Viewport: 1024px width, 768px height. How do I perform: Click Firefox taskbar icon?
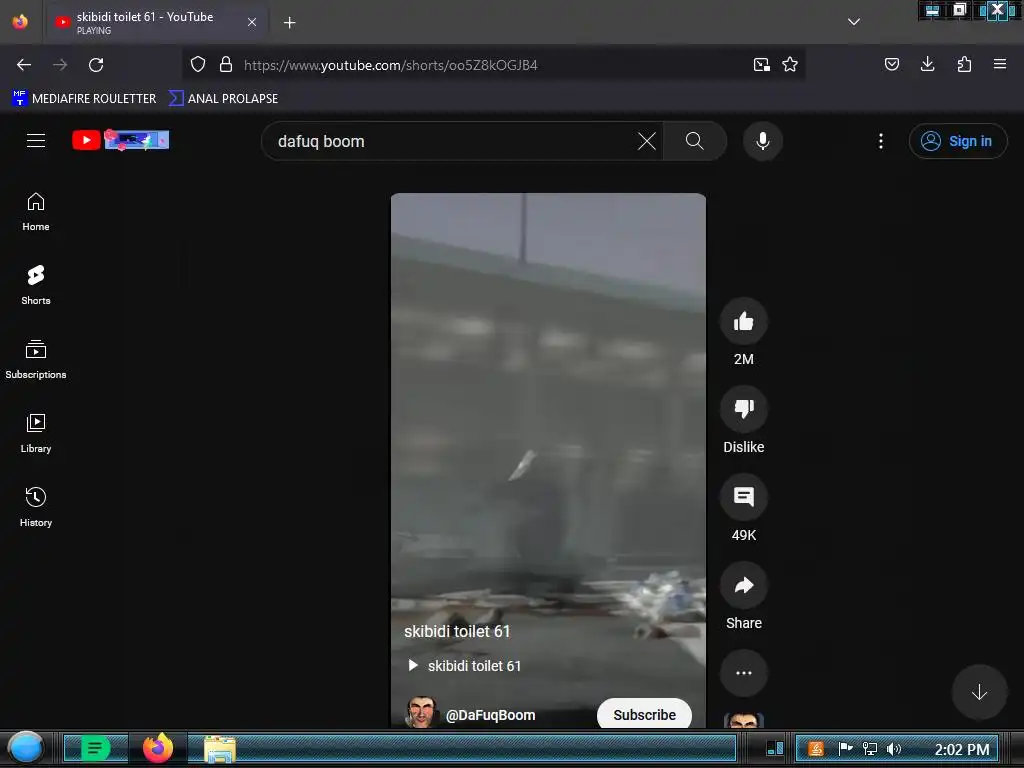158,748
